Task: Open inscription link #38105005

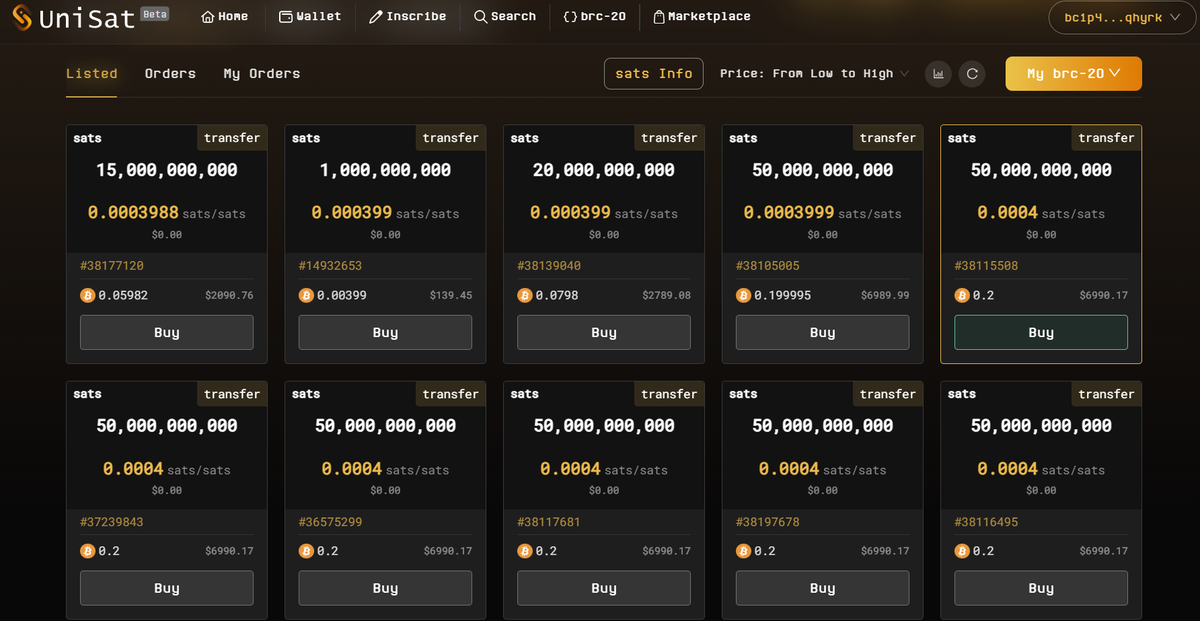Action: coord(768,266)
